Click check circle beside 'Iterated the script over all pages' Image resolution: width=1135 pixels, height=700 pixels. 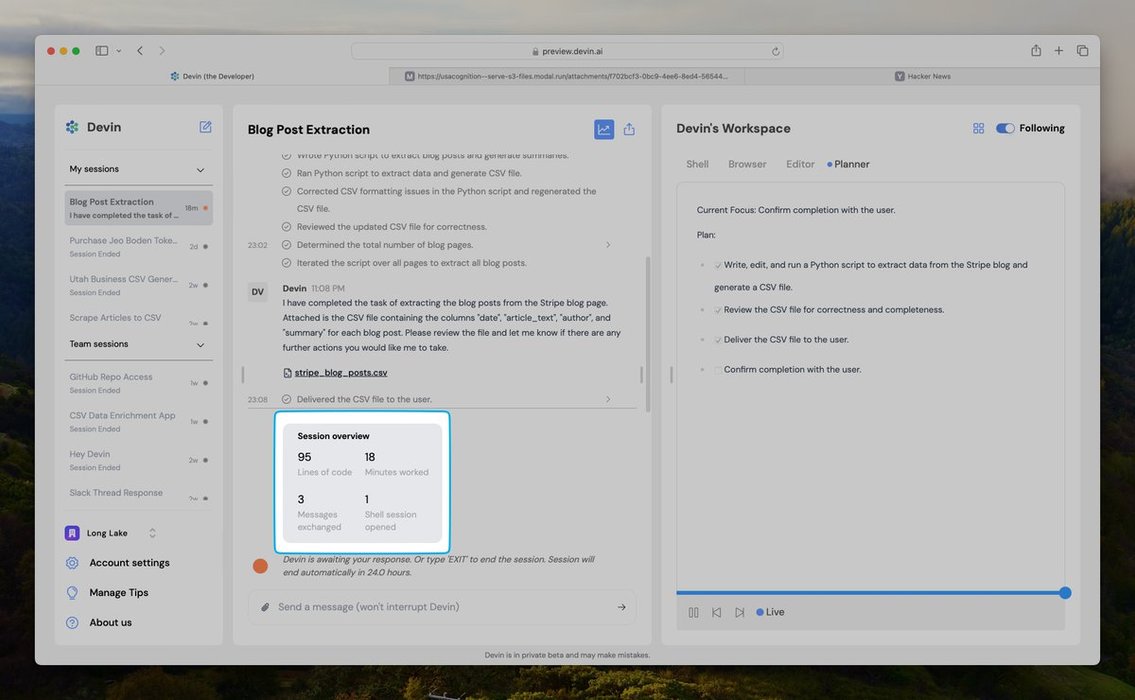pos(287,263)
